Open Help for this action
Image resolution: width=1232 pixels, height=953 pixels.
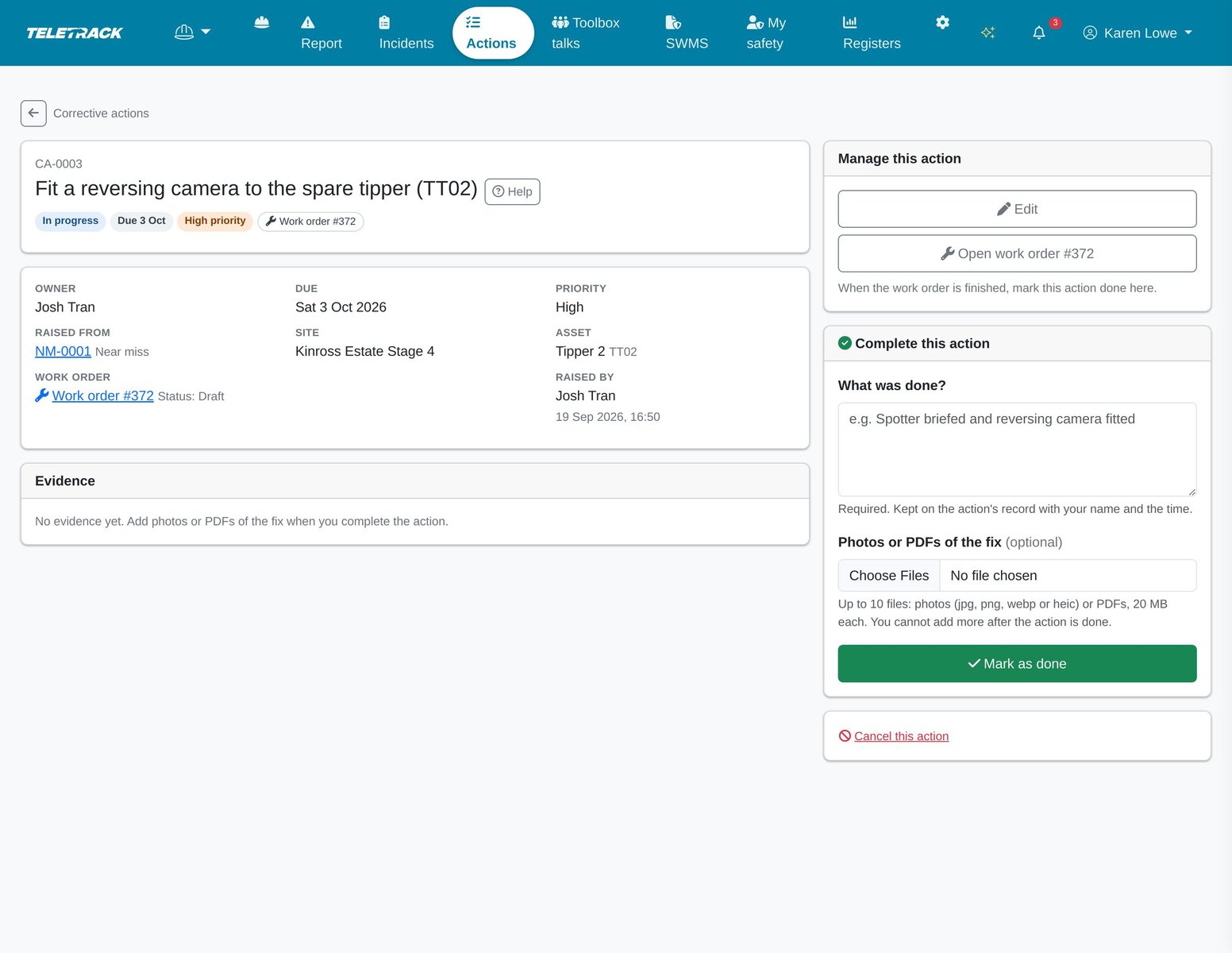tap(512, 191)
